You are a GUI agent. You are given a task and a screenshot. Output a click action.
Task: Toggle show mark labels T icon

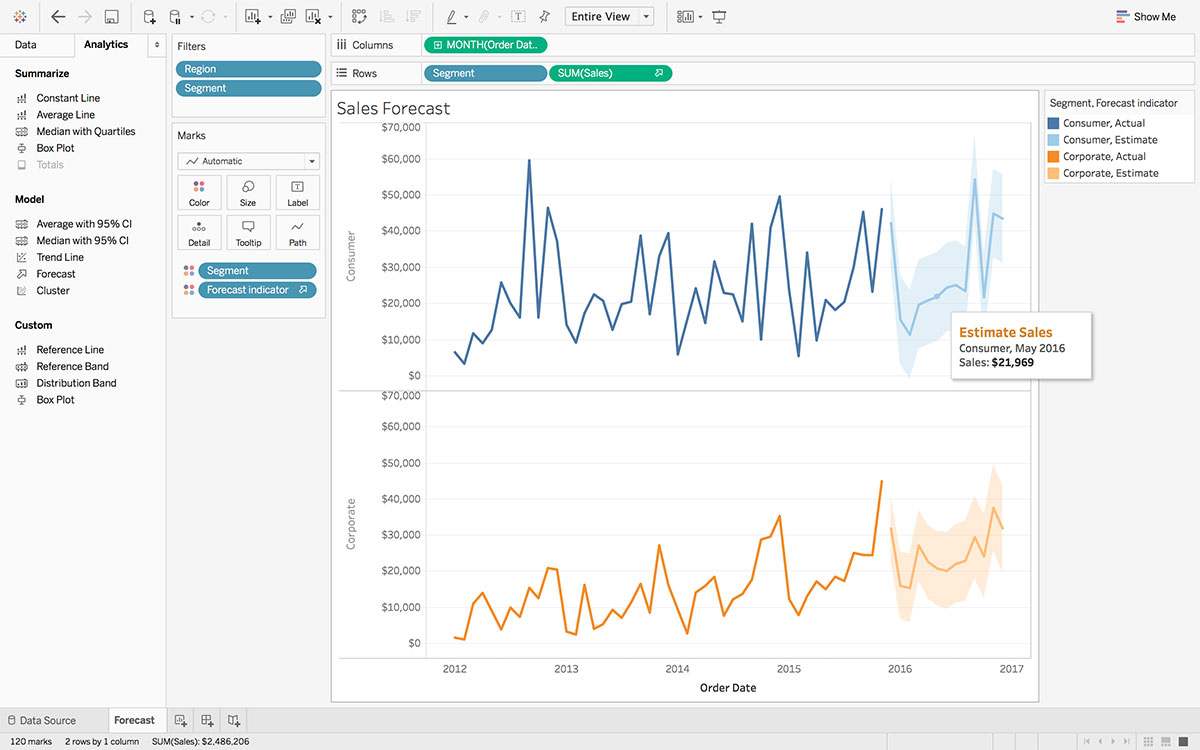pyautogui.click(x=518, y=17)
